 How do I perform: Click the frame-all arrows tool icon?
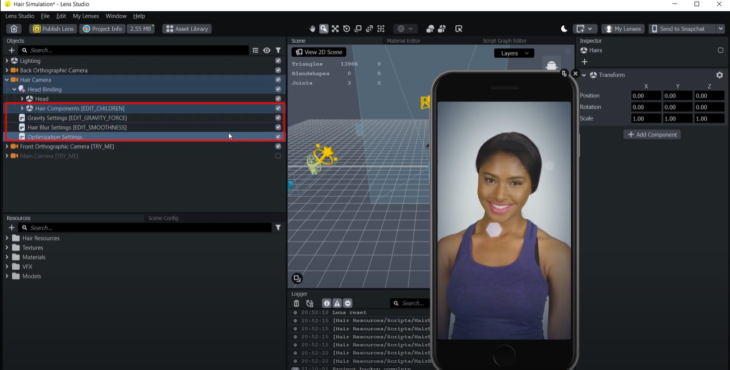click(x=335, y=29)
